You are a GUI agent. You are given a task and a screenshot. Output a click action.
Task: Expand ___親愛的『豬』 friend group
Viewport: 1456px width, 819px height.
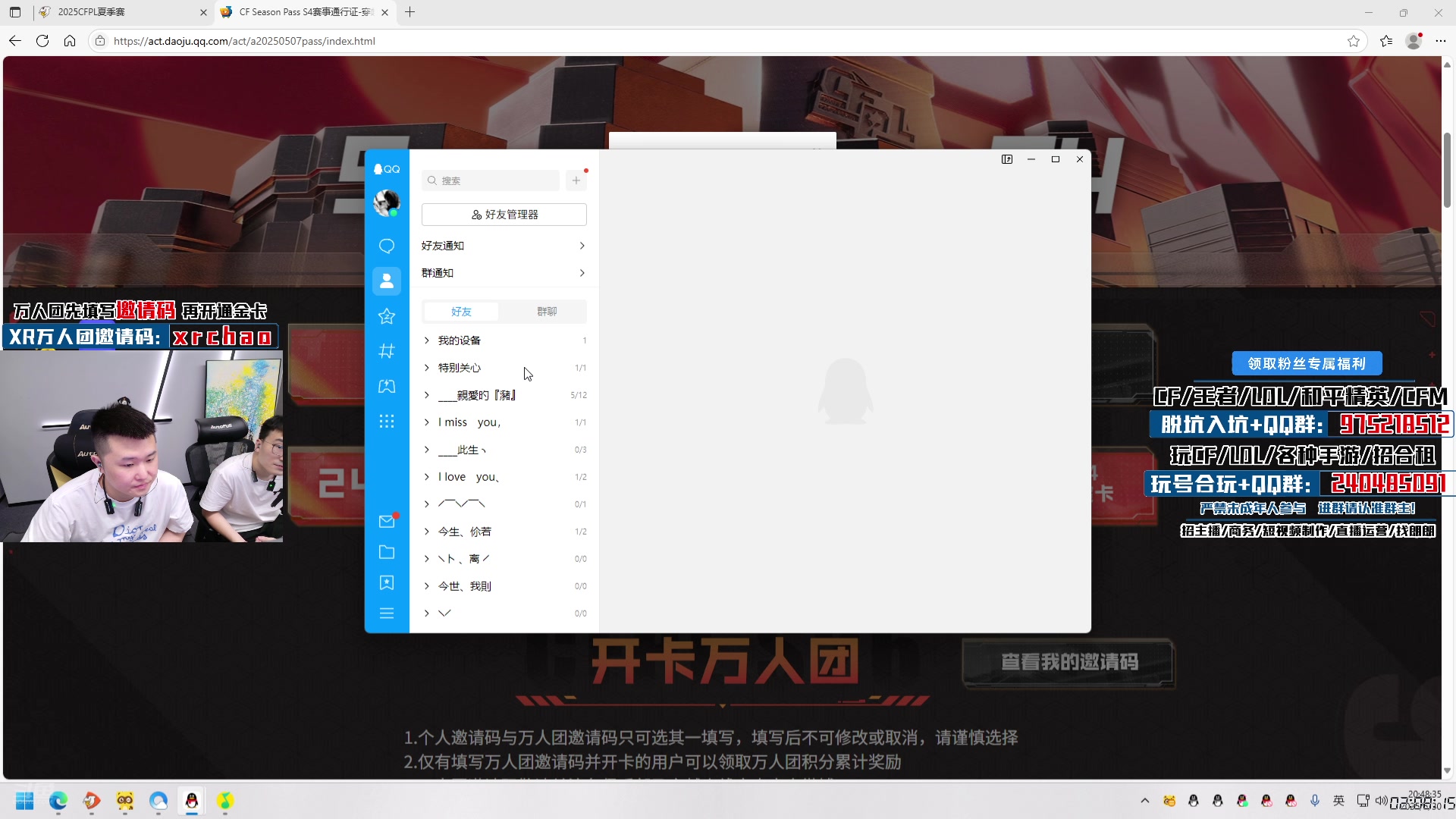coord(504,395)
